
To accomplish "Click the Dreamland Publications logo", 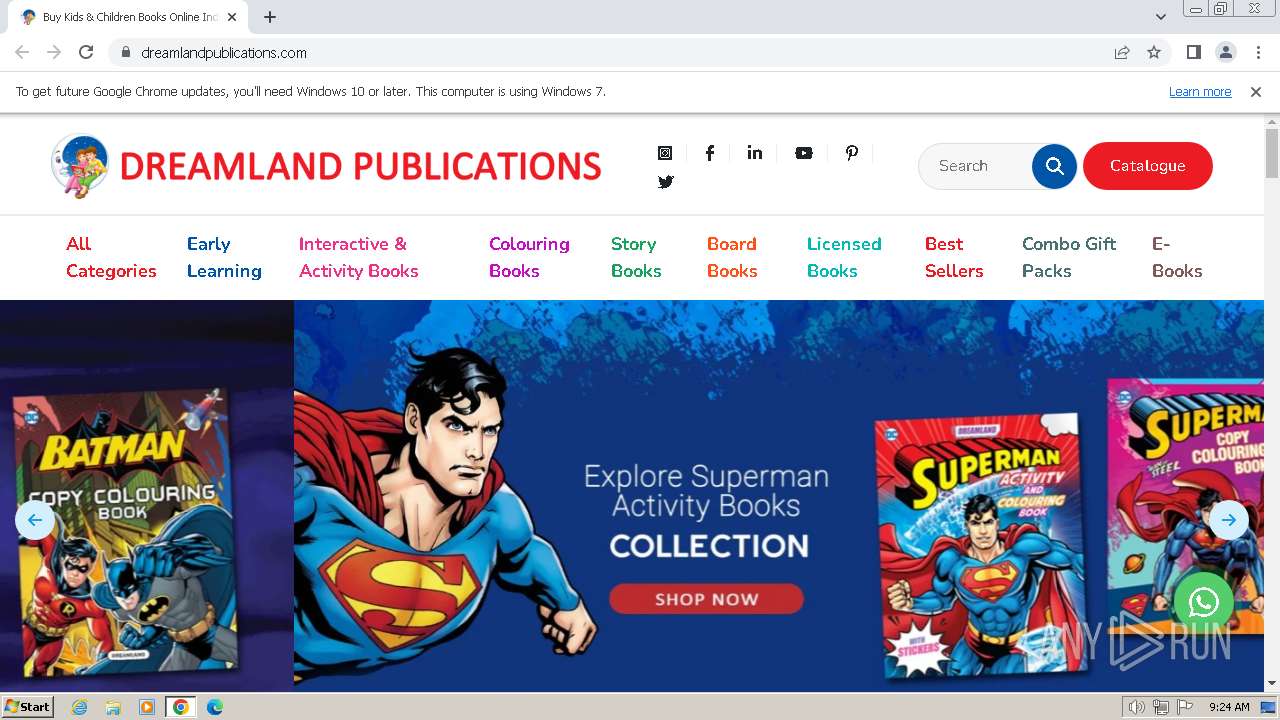I will pos(326,166).
